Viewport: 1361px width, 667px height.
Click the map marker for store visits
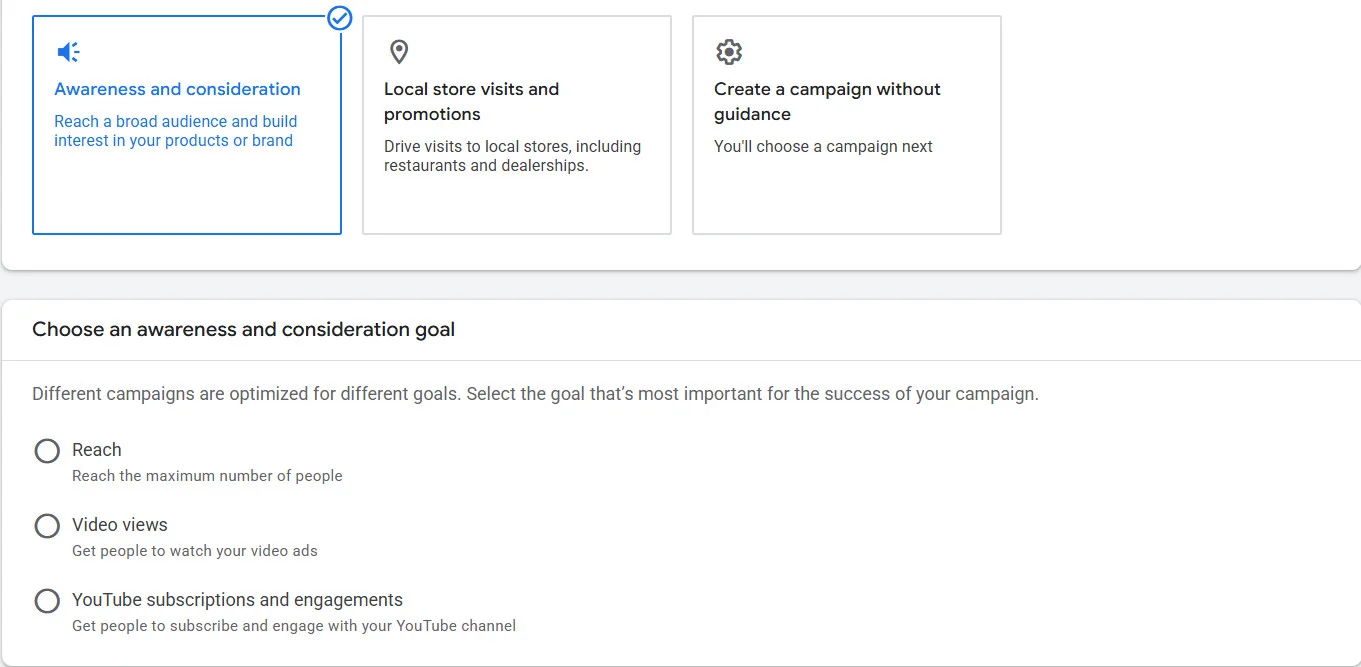(398, 51)
